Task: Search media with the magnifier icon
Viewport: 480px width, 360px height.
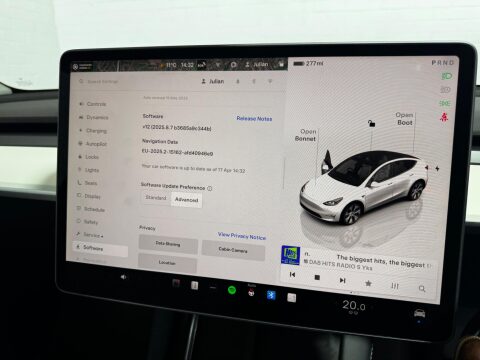Action: [x=422, y=289]
